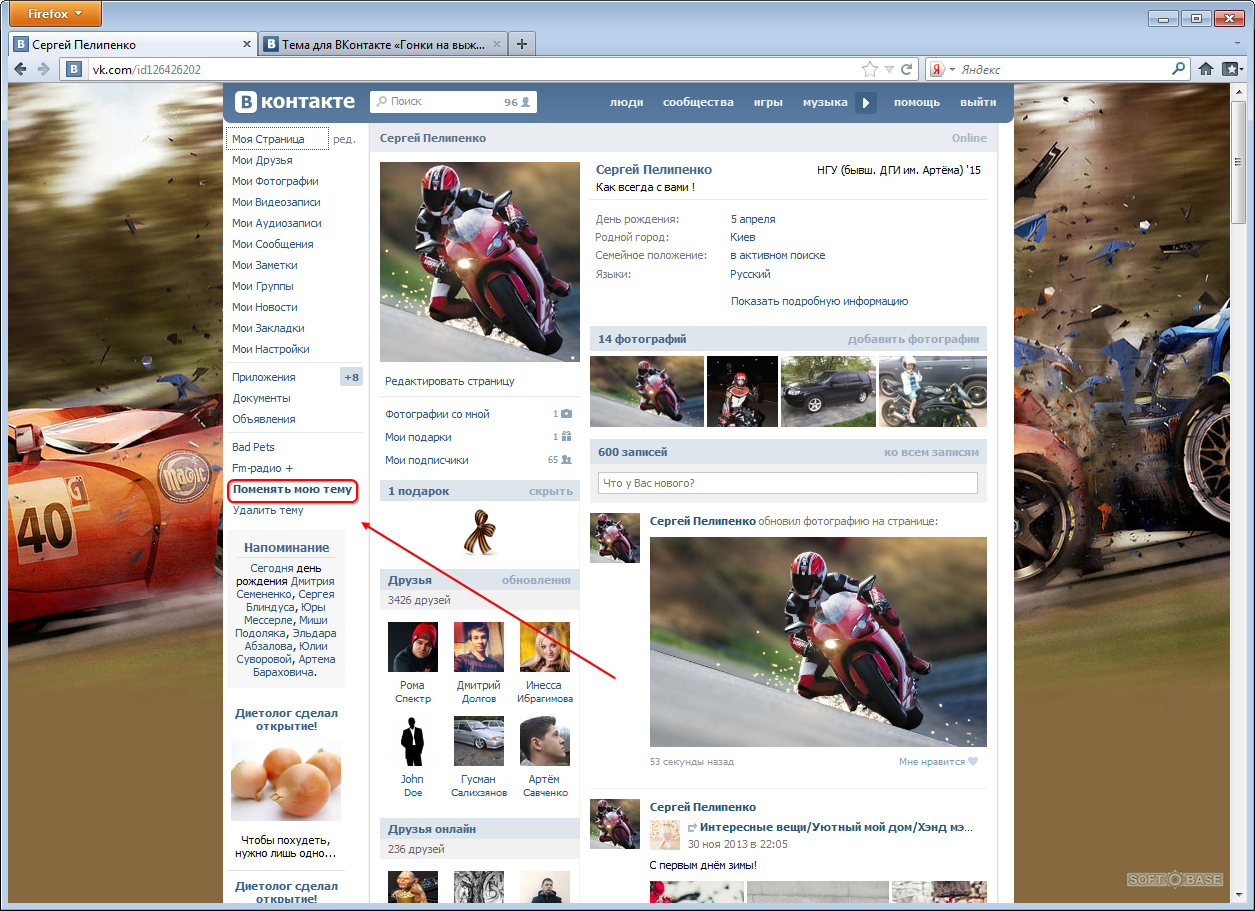1255x911 pixels.
Task: Click Мне нравится on the photo post
Action: 932,762
